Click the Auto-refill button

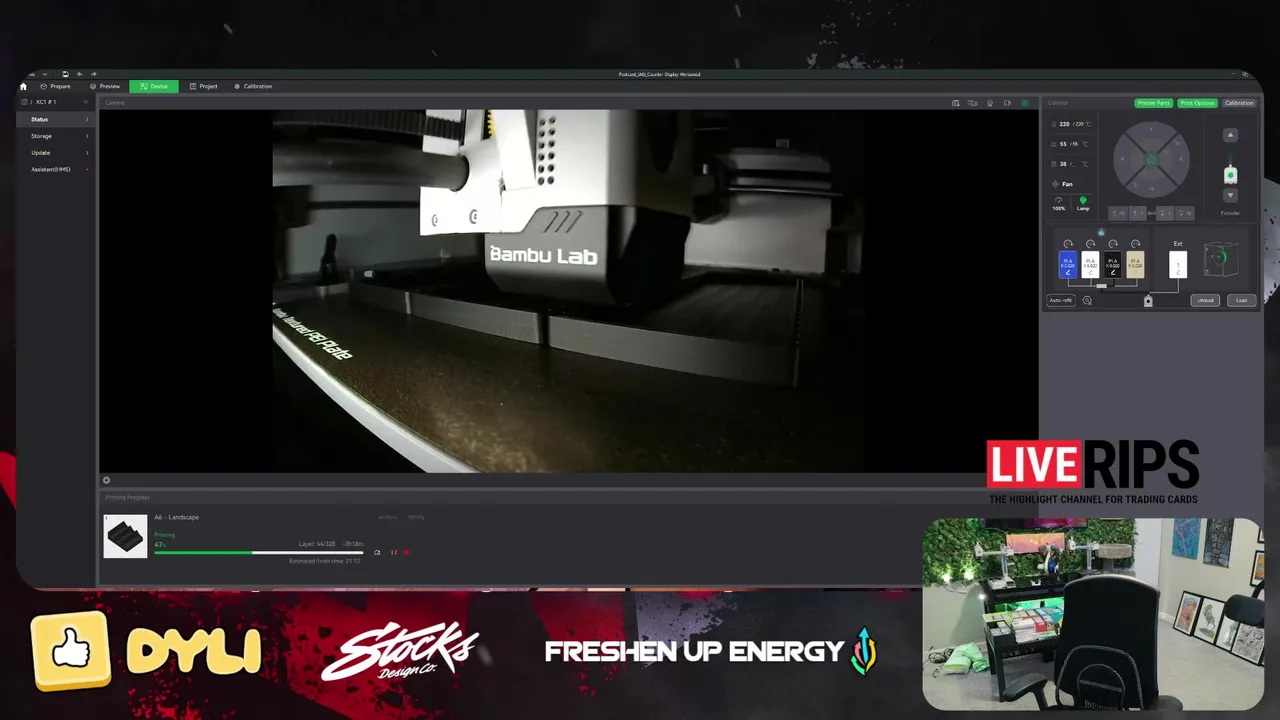(x=1061, y=300)
